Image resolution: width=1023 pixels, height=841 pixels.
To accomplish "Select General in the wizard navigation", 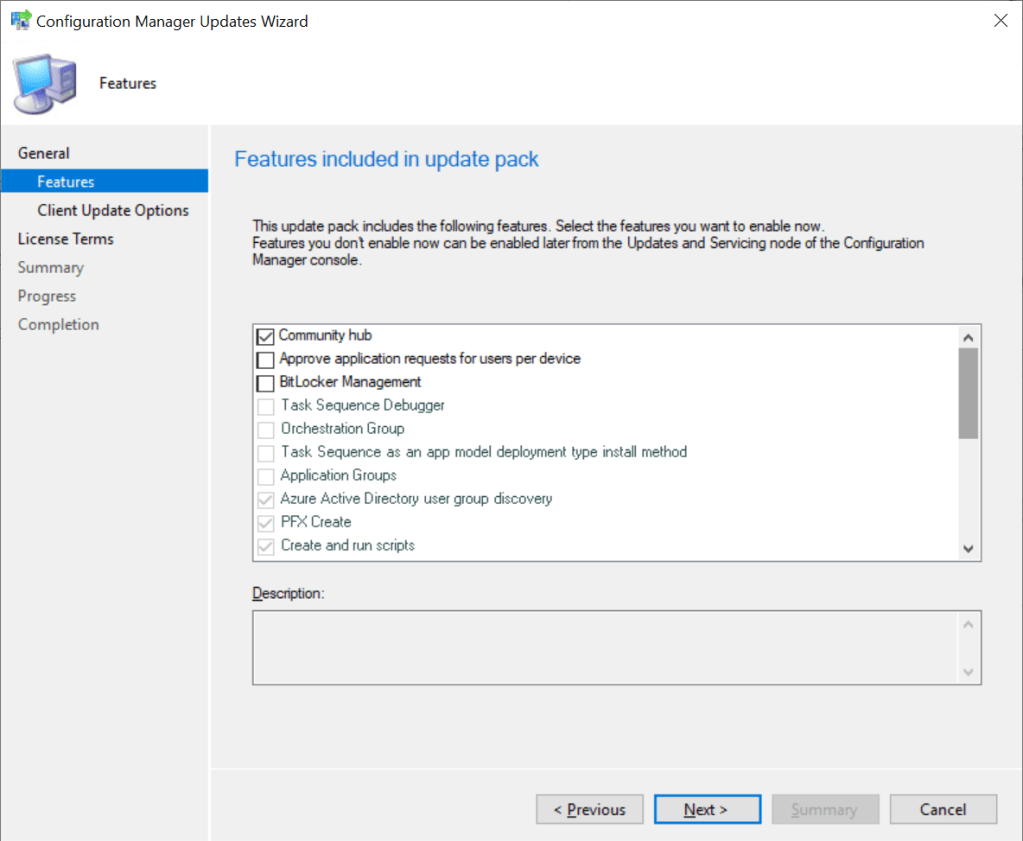I will 44,153.
